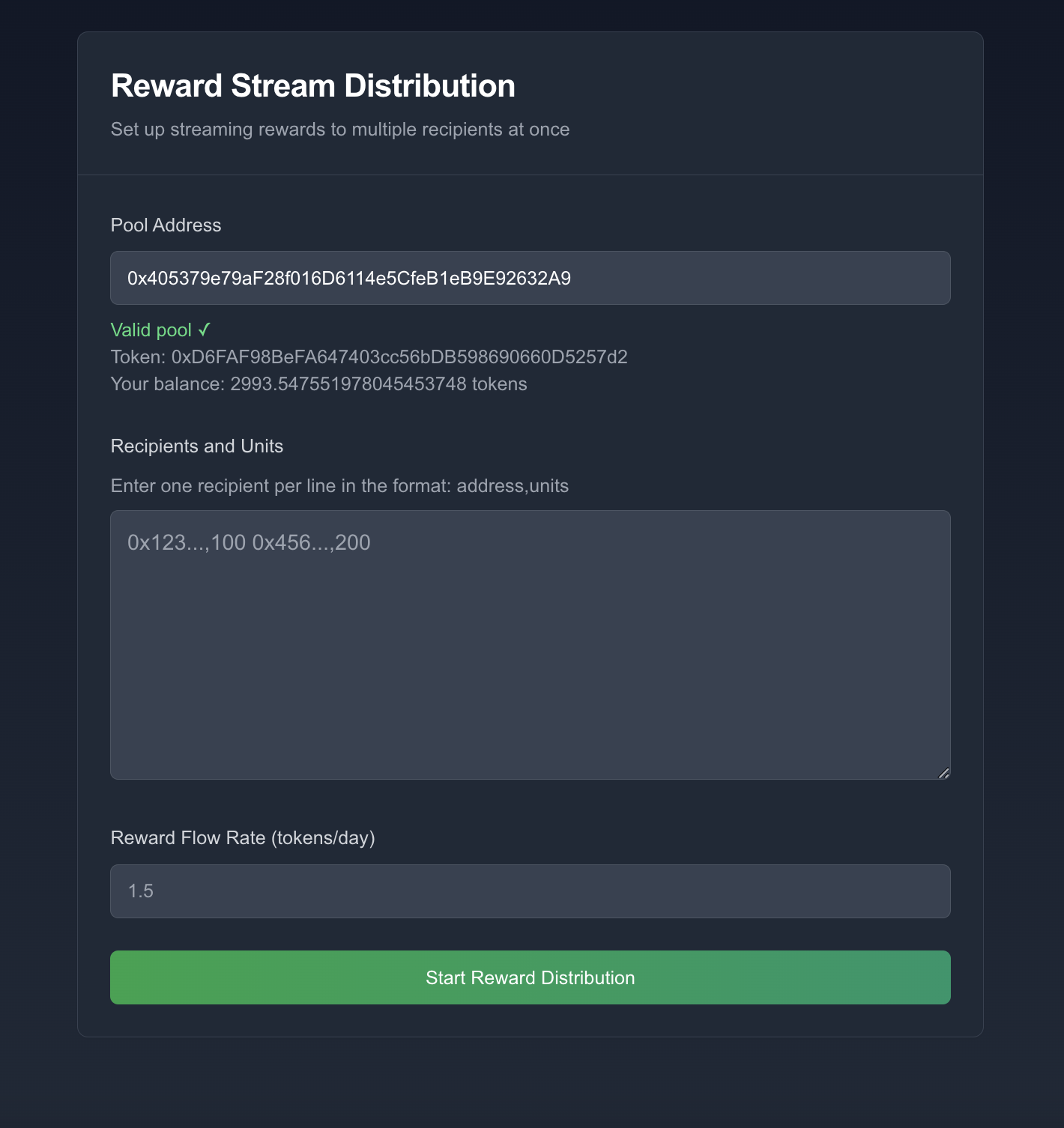This screenshot has width=1064, height=1128.
Task: Select the Pool Address input field
Action: pyautogui.click(x=530, y=278)
